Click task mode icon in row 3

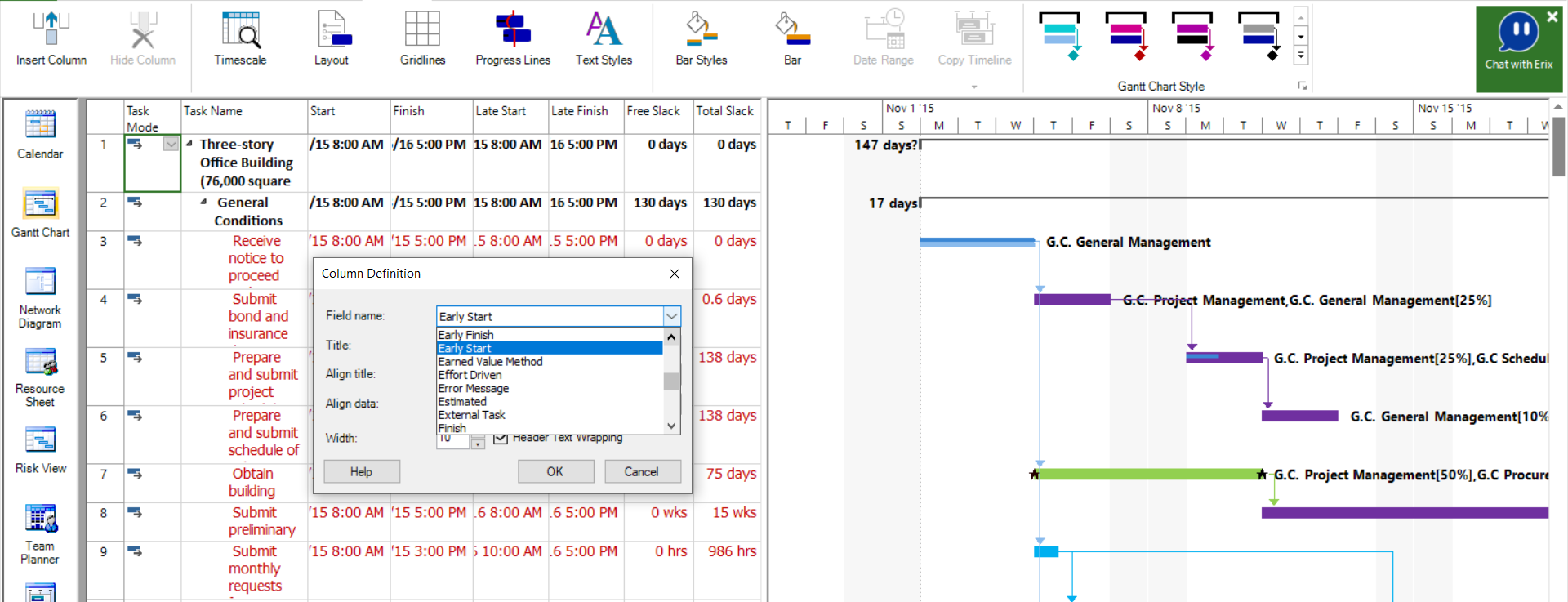135,241
